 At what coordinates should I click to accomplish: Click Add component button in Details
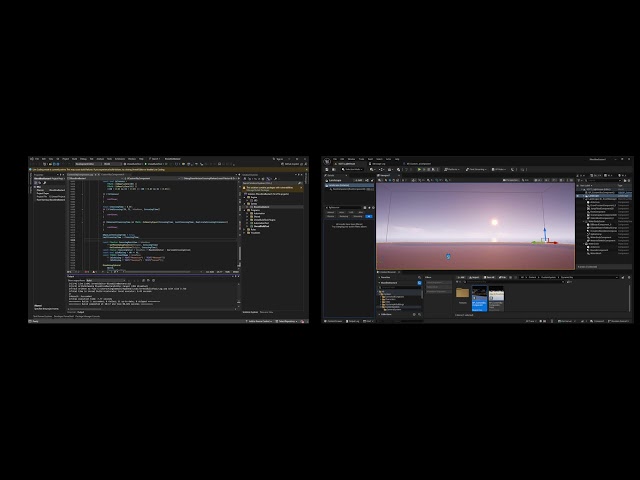pos(358,180)
